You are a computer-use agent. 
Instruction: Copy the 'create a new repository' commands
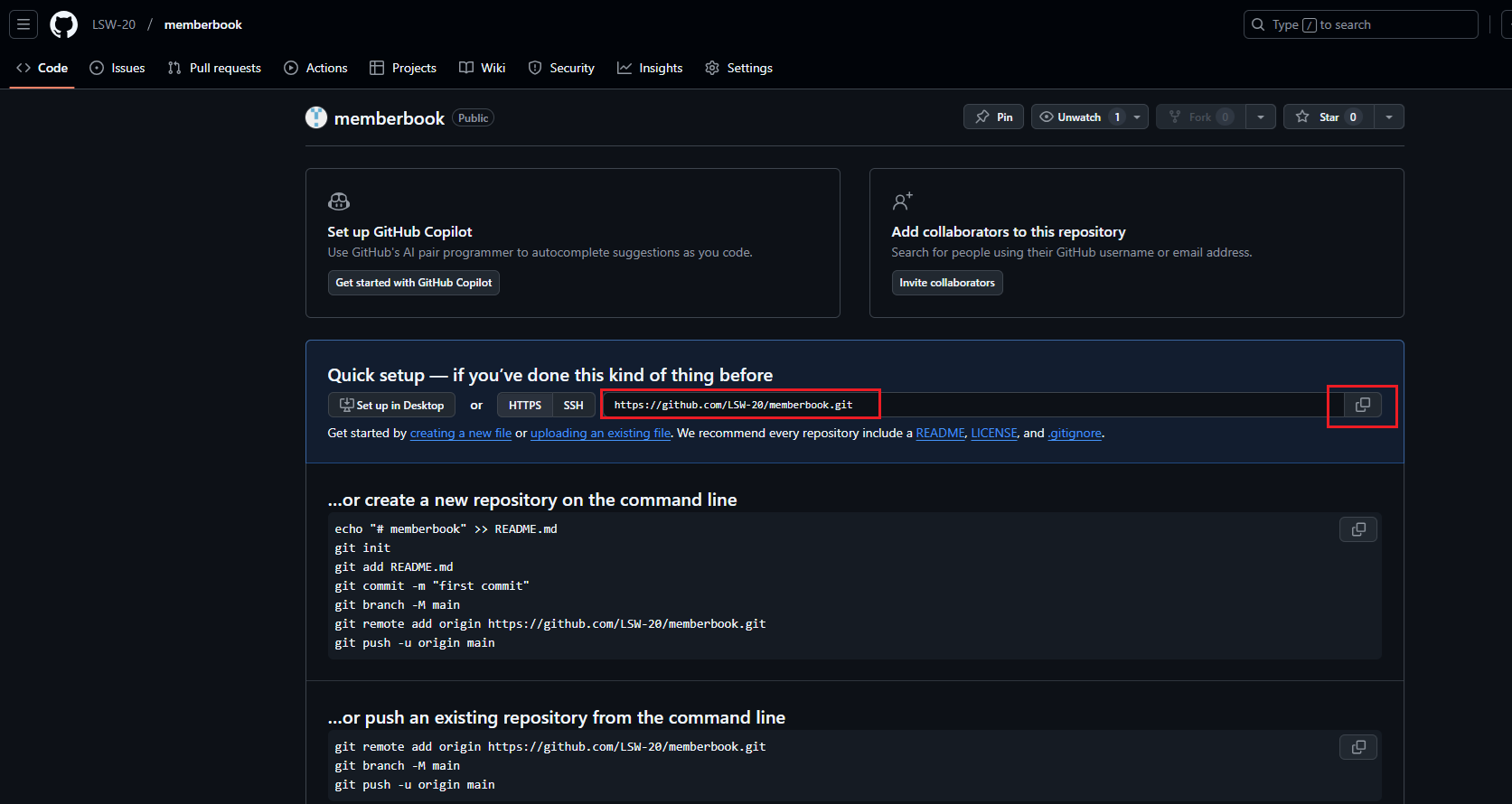click(1358, 529)
